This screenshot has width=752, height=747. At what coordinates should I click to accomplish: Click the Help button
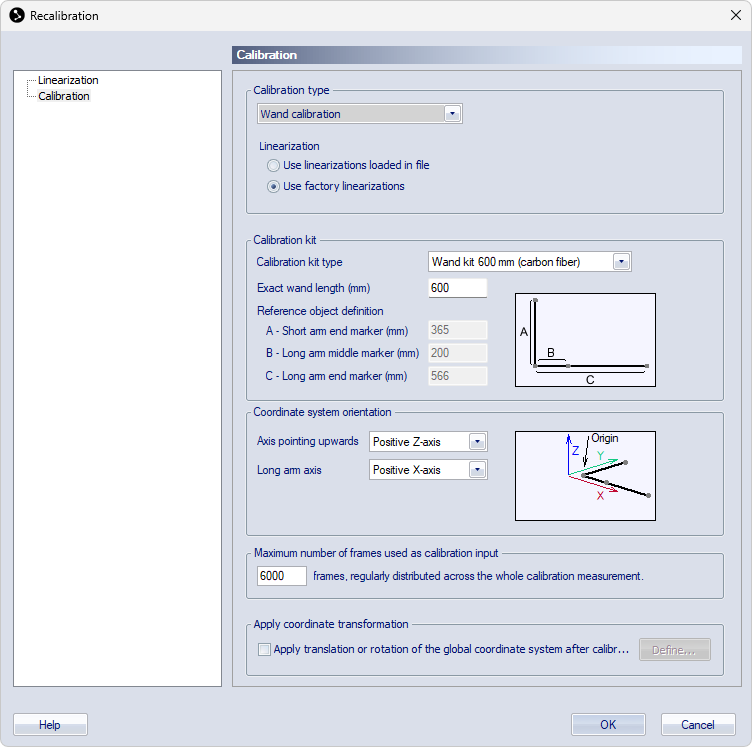click(50, 725)
